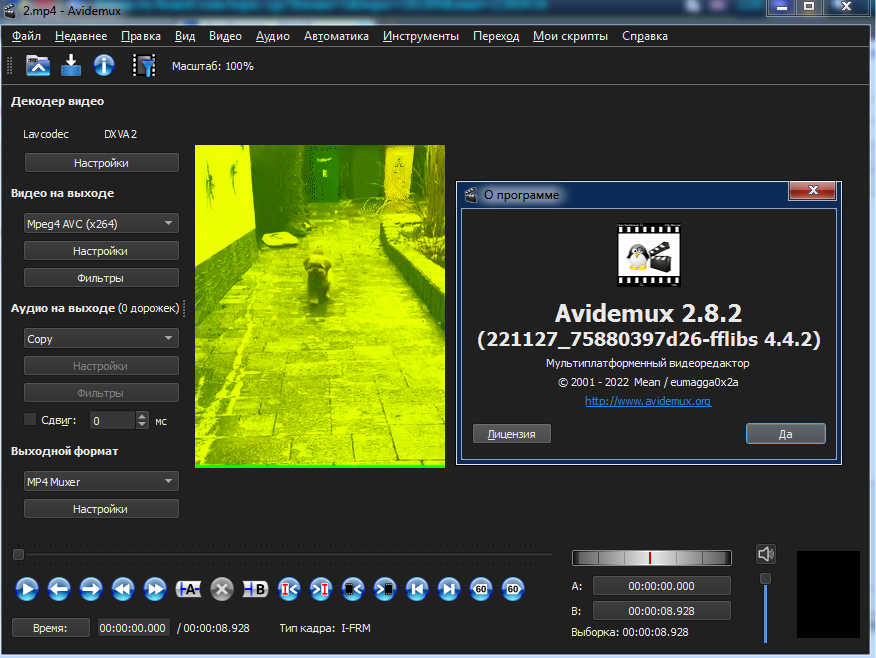
Task: Go to next frame arrow
Action: (x=91, y=589)
